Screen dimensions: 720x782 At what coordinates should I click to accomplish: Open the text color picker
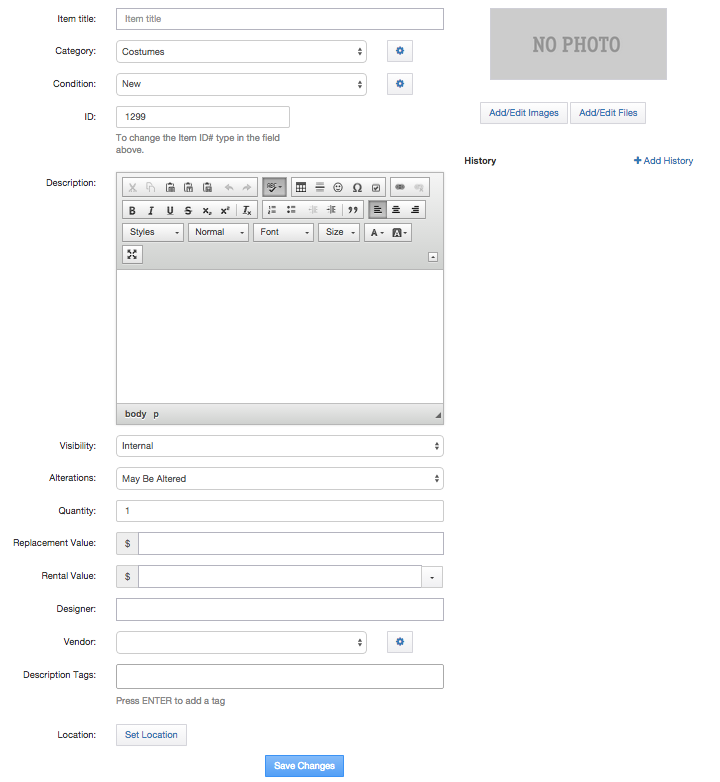pos(377,233)
